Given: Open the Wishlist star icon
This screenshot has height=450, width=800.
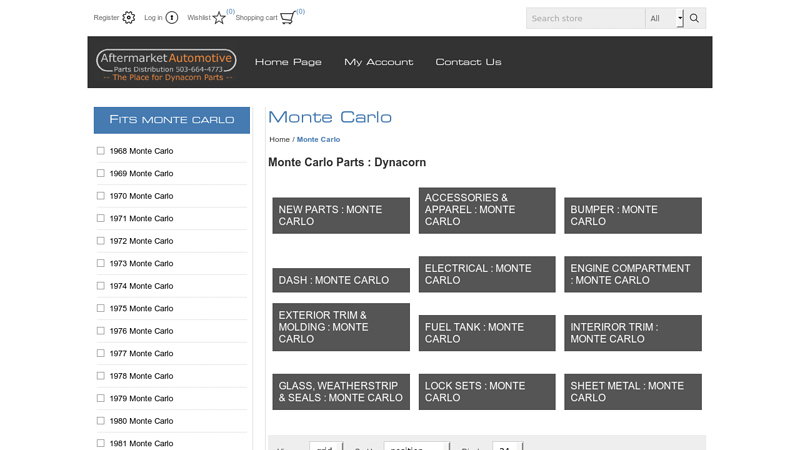Looking at the screenshot, I should [x=219, y=18].
